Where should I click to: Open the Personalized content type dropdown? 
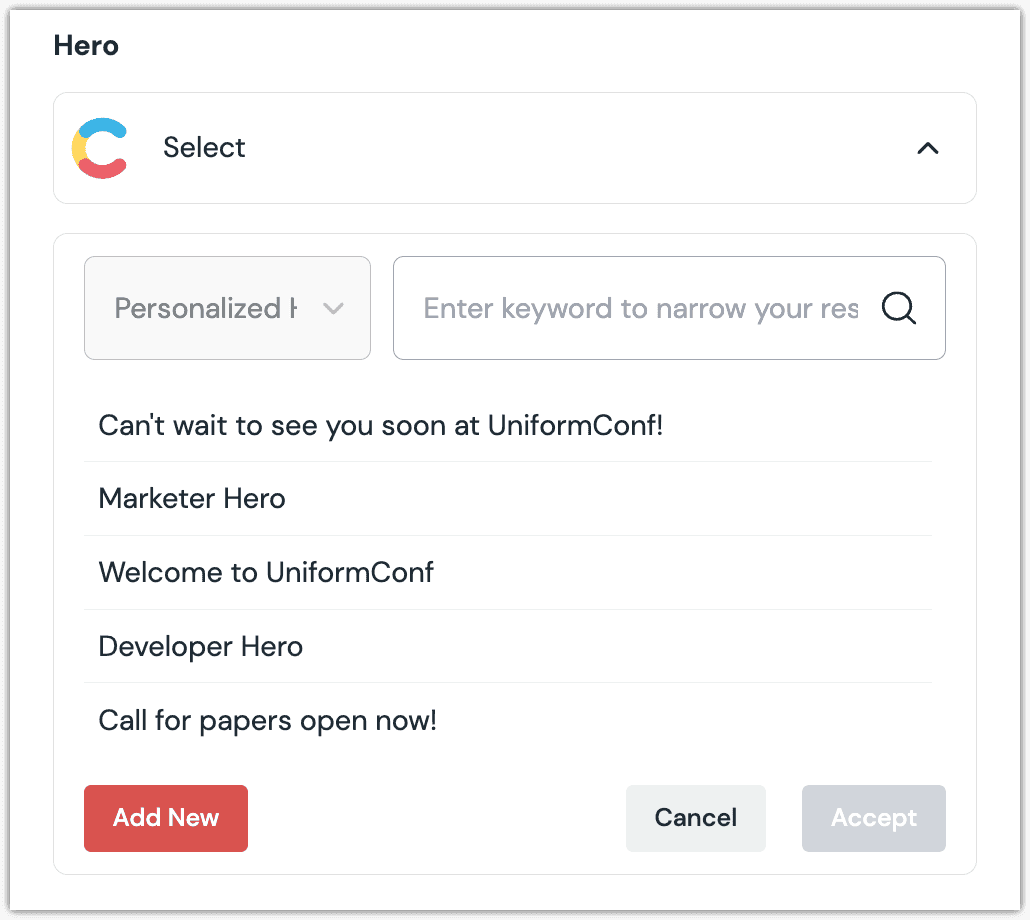click(x=227, y=308)
